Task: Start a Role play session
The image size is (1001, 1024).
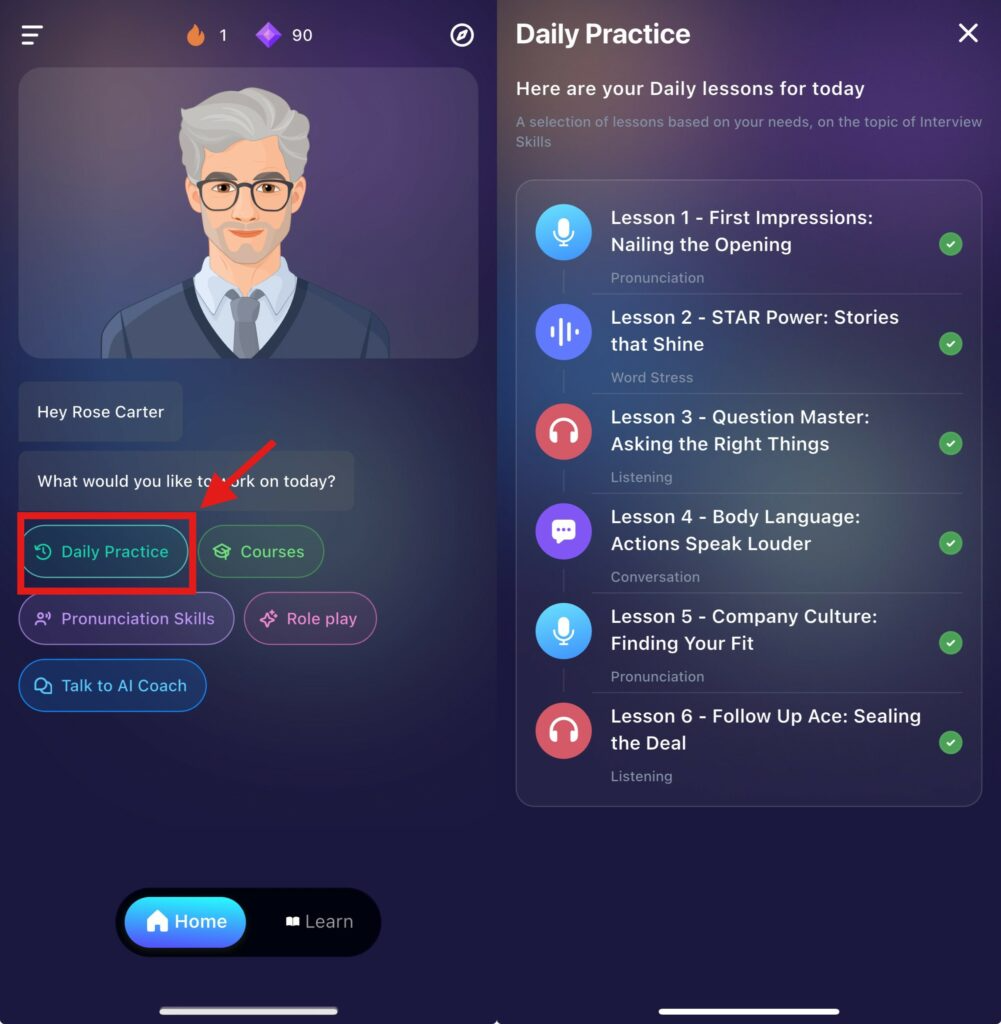Action: [x=310, y=618]
